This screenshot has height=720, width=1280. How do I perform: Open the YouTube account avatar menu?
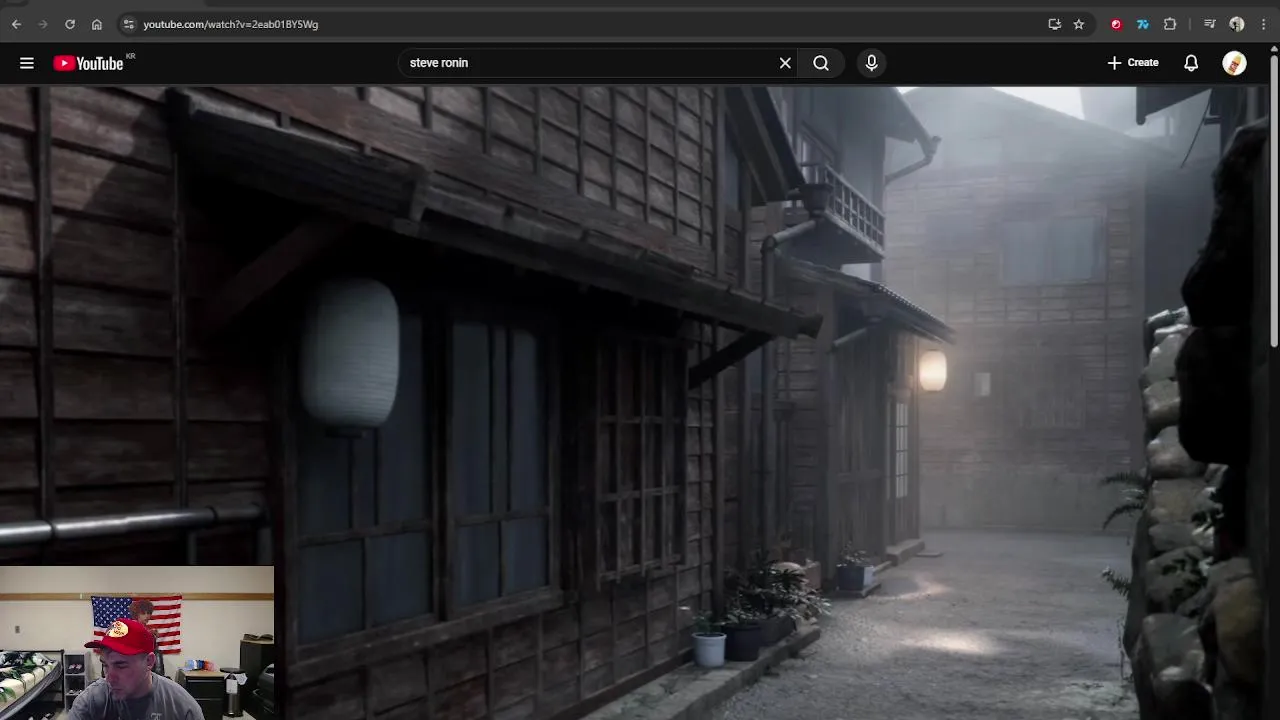point(1234,63)
